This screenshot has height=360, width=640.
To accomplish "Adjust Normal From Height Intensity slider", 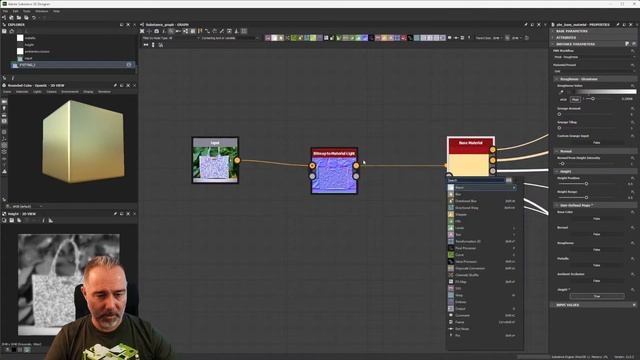I will tap(562, 164).
